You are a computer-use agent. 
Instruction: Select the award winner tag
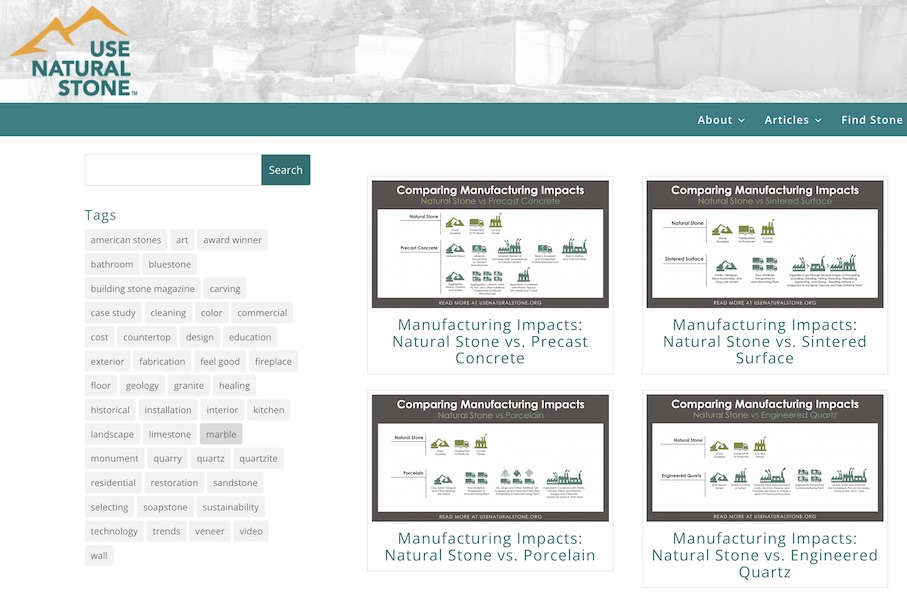pos(232,240)
